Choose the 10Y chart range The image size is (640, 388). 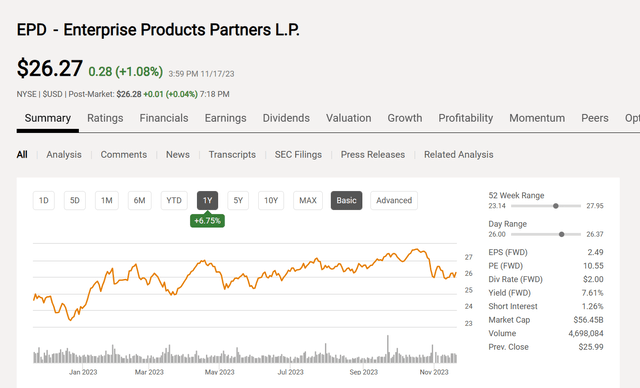(271, 200)
